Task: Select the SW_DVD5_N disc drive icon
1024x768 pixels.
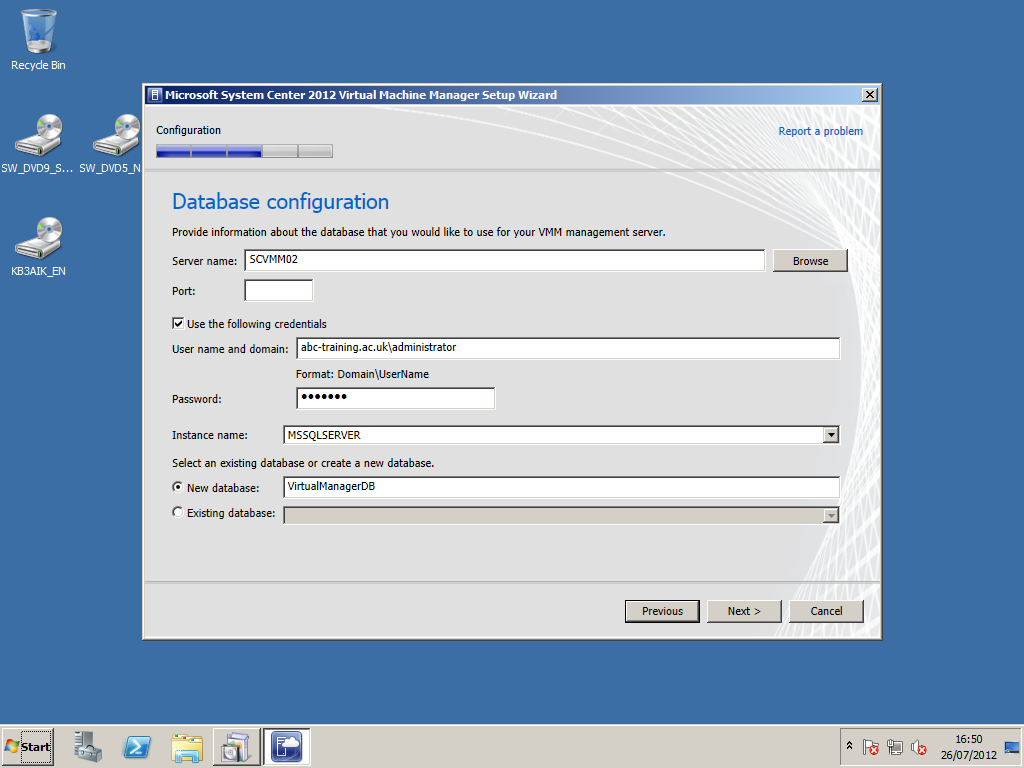Action: 110,143
